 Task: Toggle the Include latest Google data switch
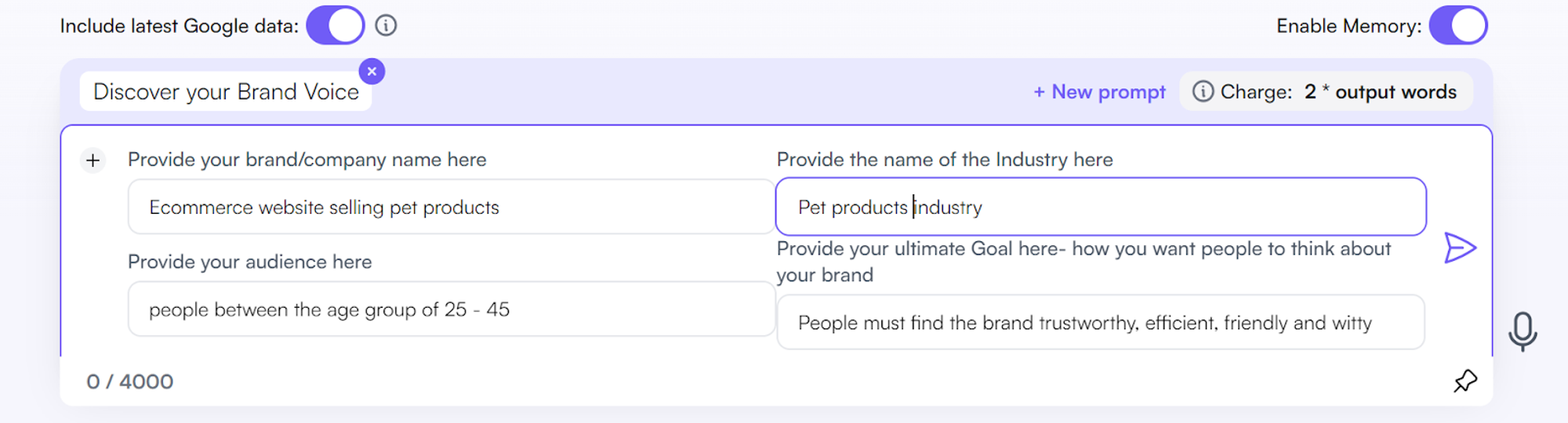click(335, 26)
